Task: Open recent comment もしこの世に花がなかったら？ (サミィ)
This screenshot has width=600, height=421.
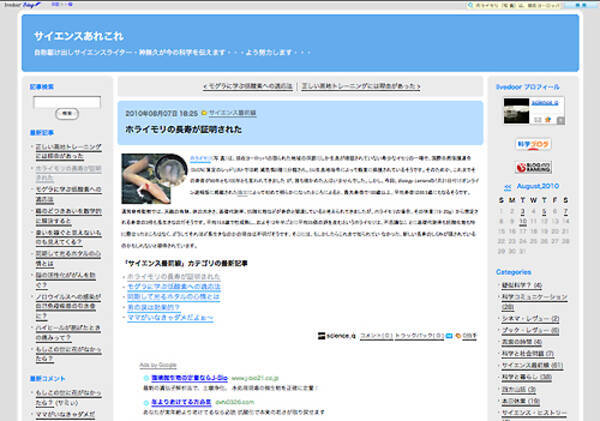Action: click(x=68, y=398)
